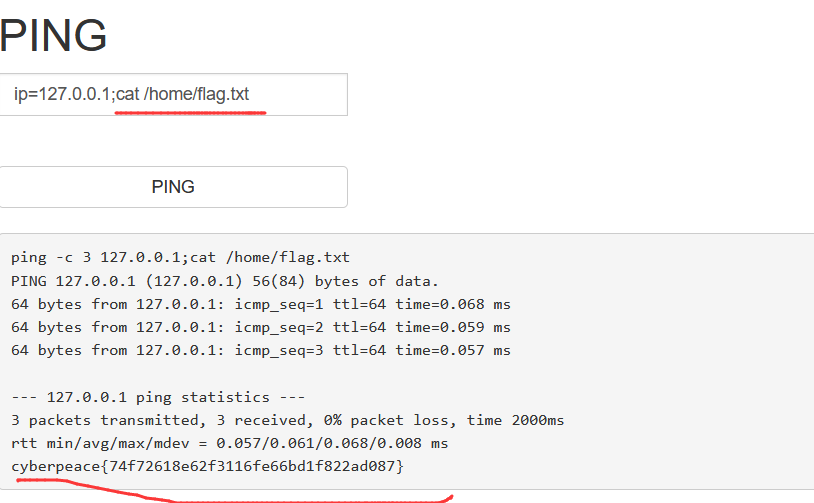Click the '--- 127.0.0.1 ping statistics ---' line
Screen dimensions: 814x503
158,397
